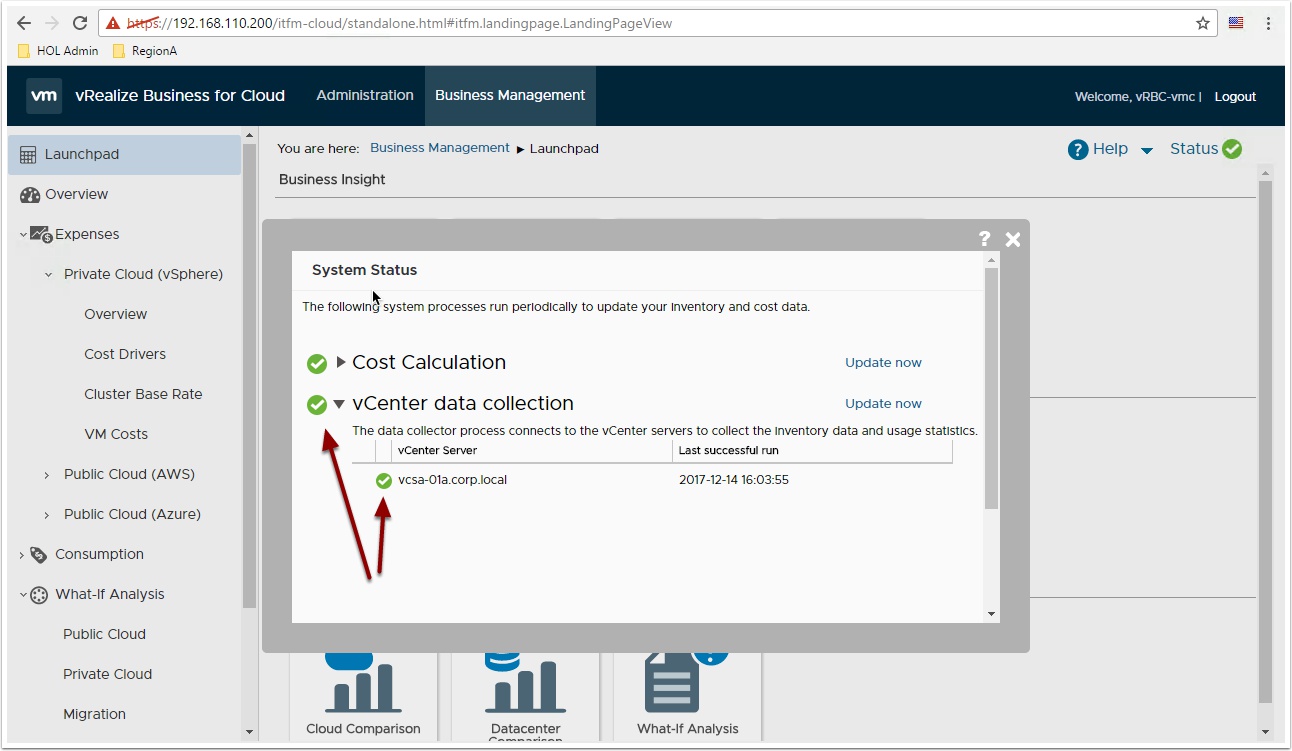Open Public Cloud under What-If Analysis
Image resolution: width=1292 pixels, height=751 pixels.
click(104, 635)
